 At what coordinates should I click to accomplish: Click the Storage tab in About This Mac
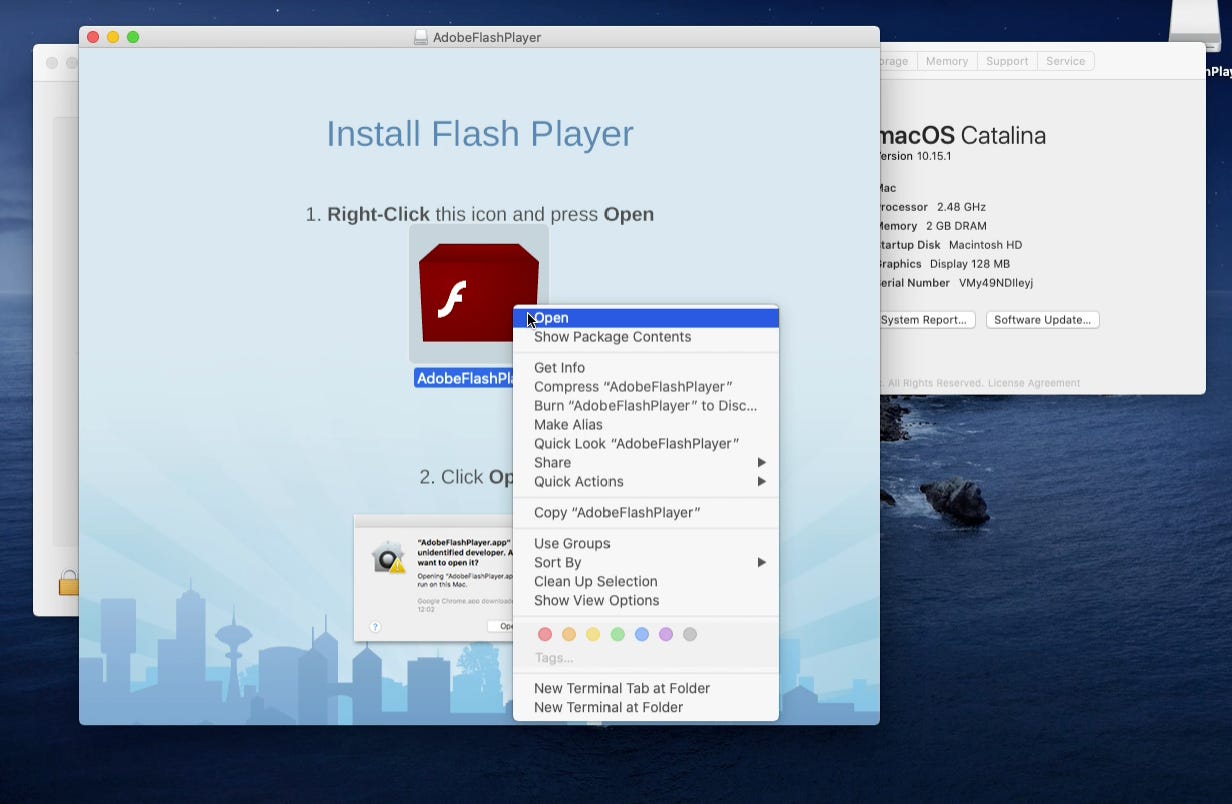coord(898,61)
